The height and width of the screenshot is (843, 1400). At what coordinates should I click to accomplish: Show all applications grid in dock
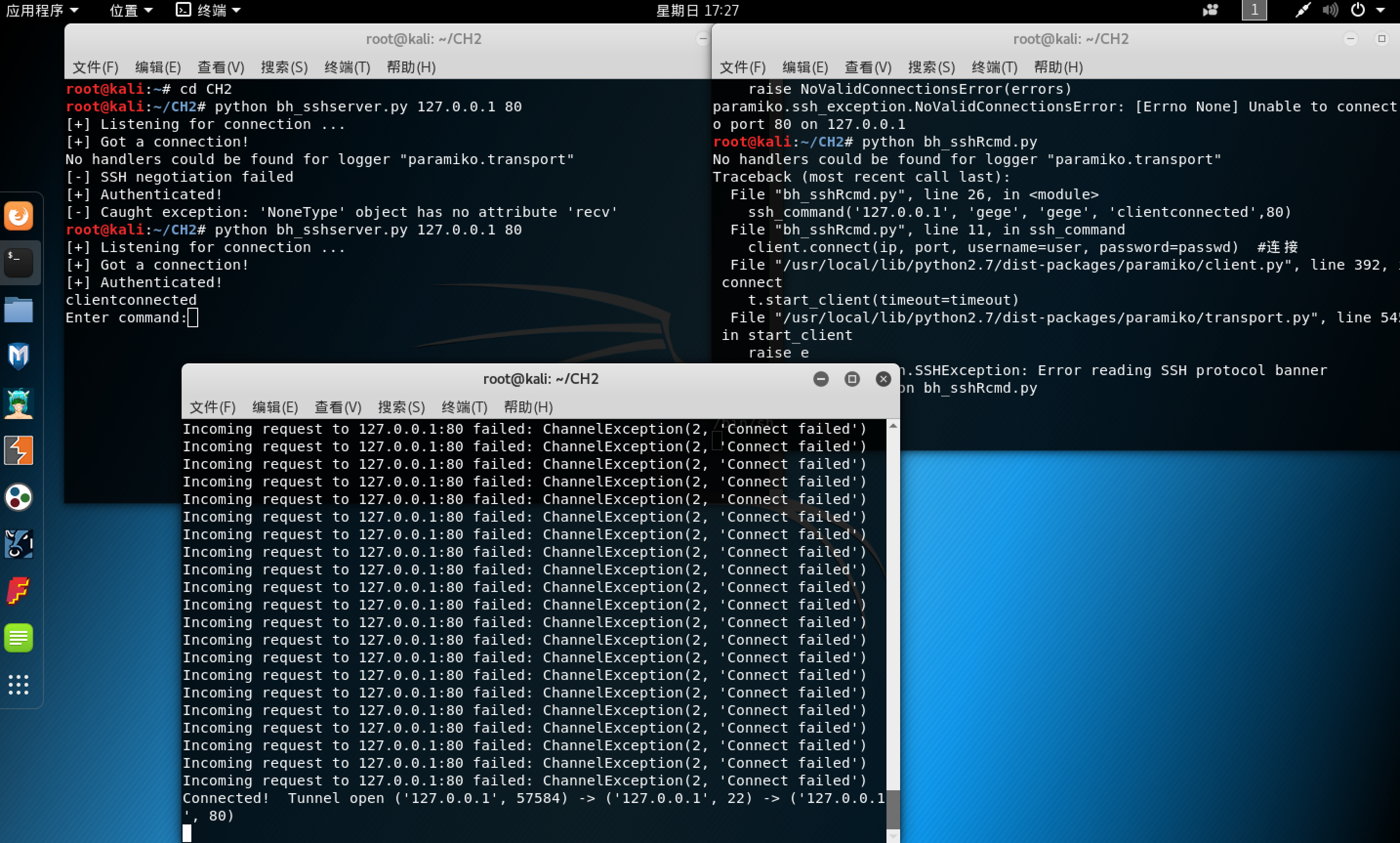[x=19, y=685]
